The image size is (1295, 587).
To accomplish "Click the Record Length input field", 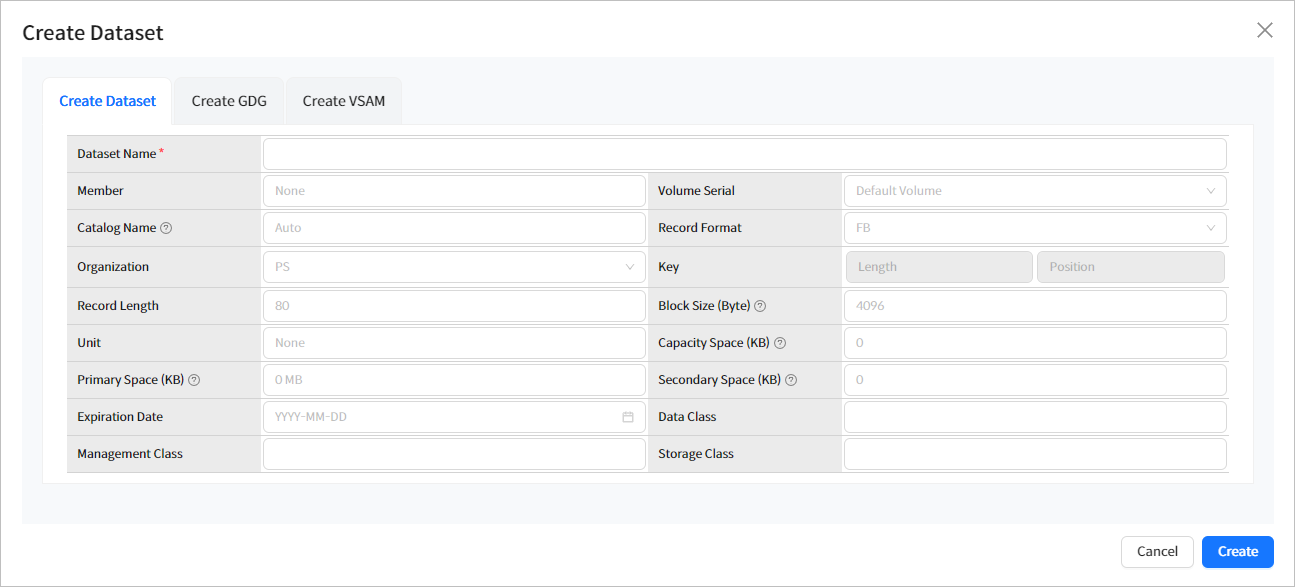I will (x=454, y=305).
